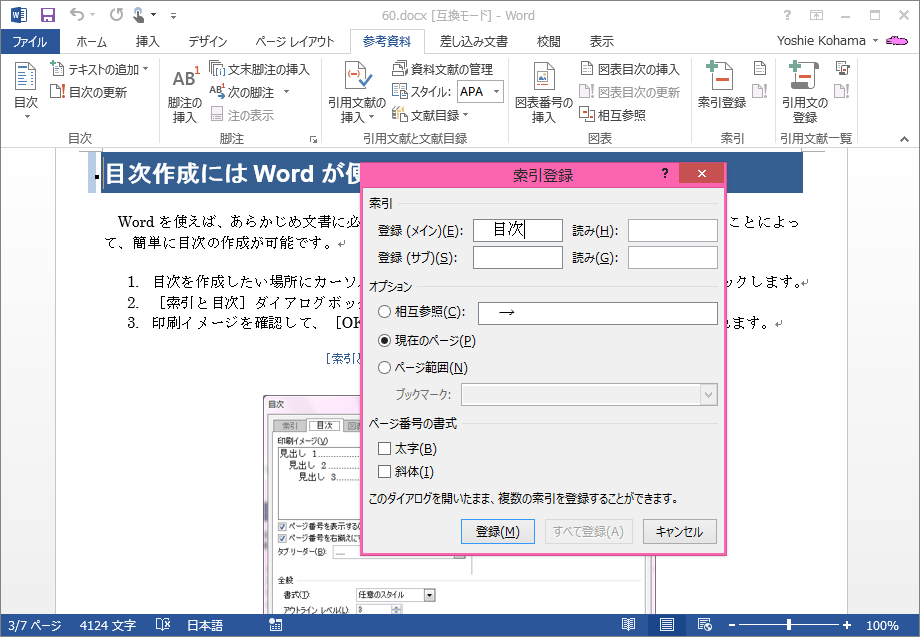Click the 登録 (メイン) input field

pyautogui.click(x=518, y=230)
